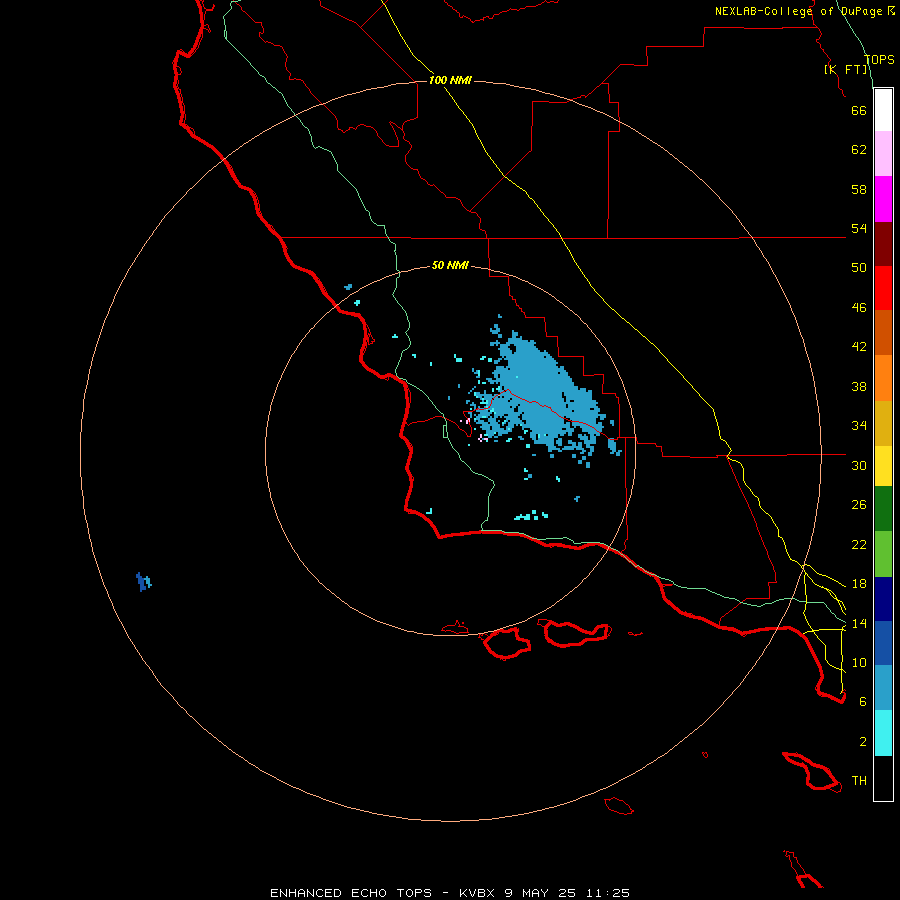Click the cyan echo cluster near the coast
Screen dimensions: 900x900
click(x=530, y=515)
